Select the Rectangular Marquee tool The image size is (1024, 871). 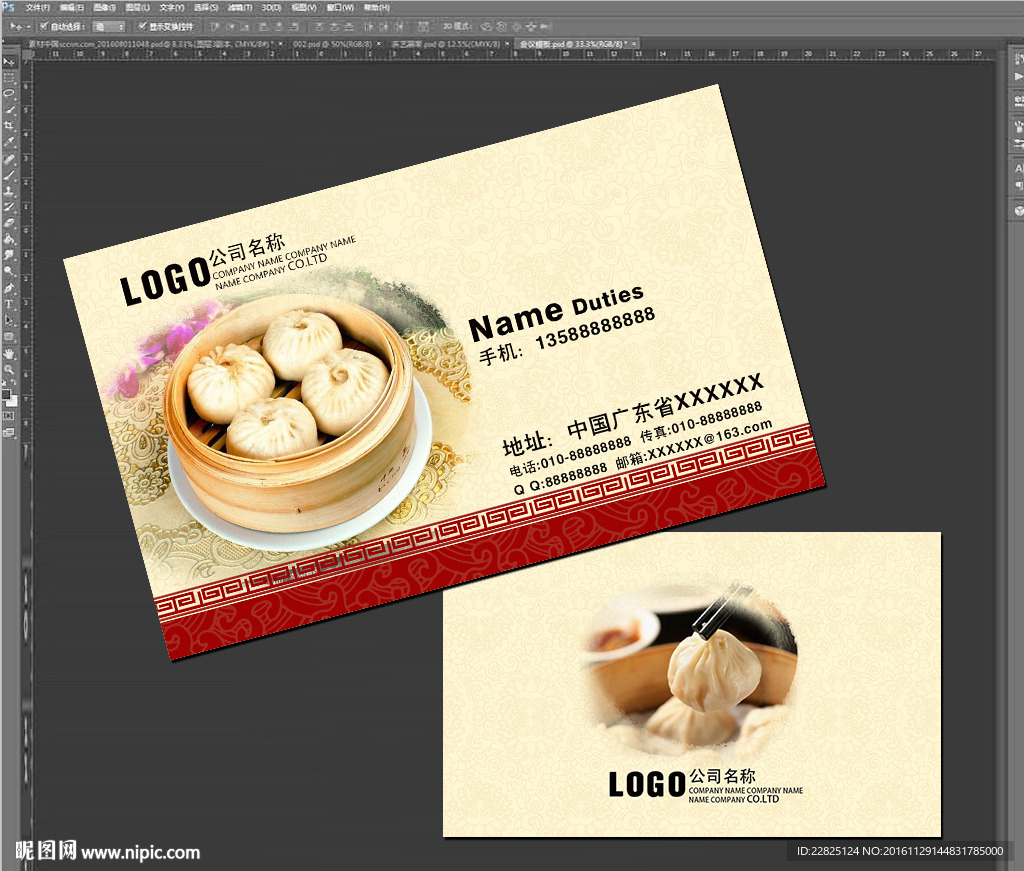[x=8, y=78]
